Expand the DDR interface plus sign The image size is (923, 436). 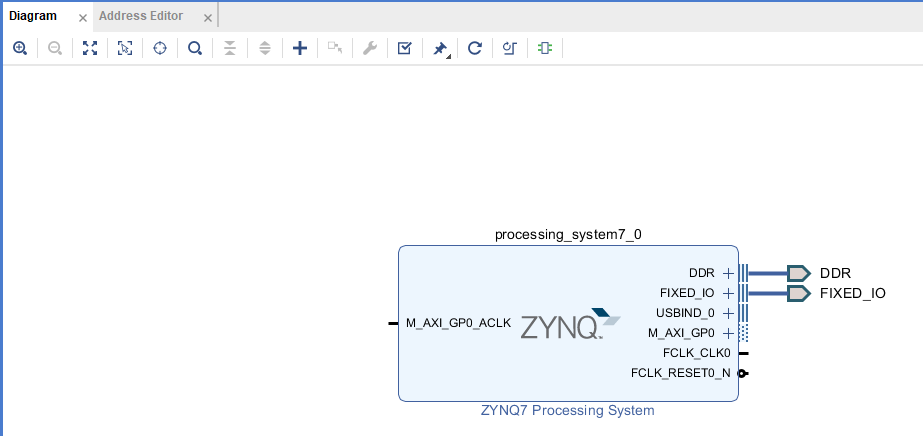(728, 274)
